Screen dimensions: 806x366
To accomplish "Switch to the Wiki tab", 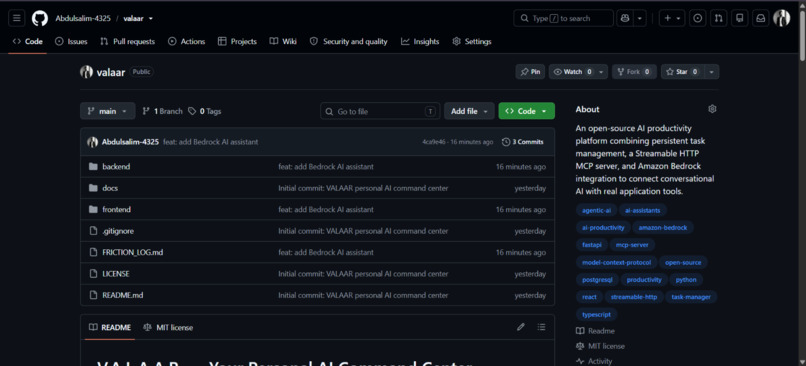I will pos(283,42).
